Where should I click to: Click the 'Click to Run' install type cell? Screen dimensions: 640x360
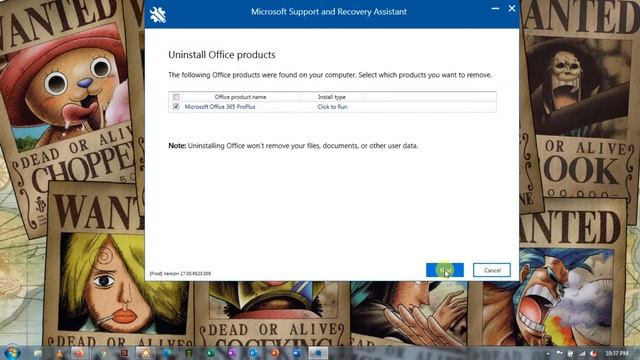pyautogui.click(x=332, y=107)
